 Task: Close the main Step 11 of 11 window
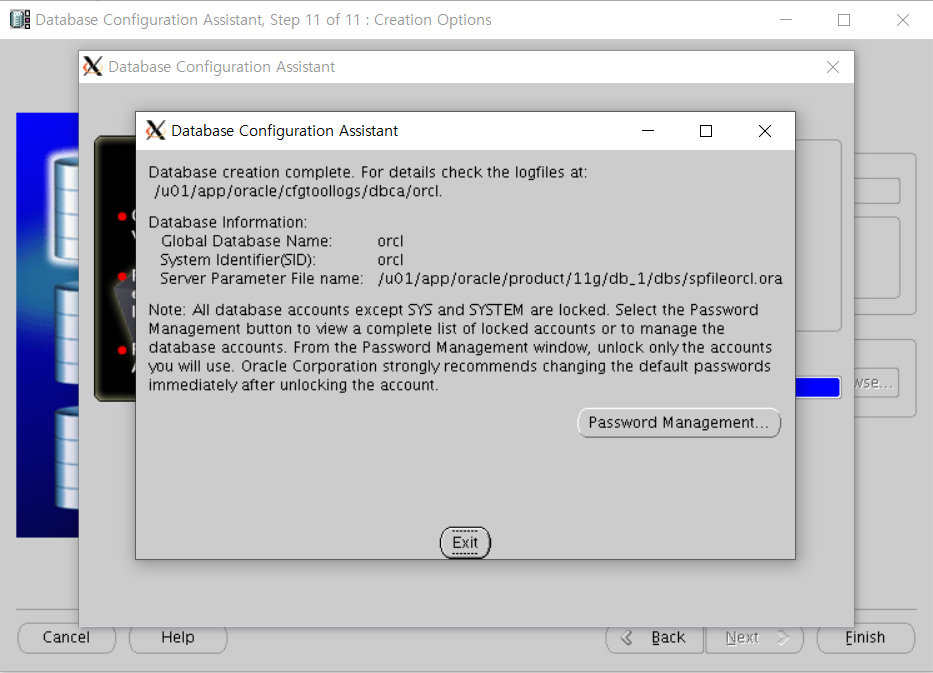pos(902,20)
